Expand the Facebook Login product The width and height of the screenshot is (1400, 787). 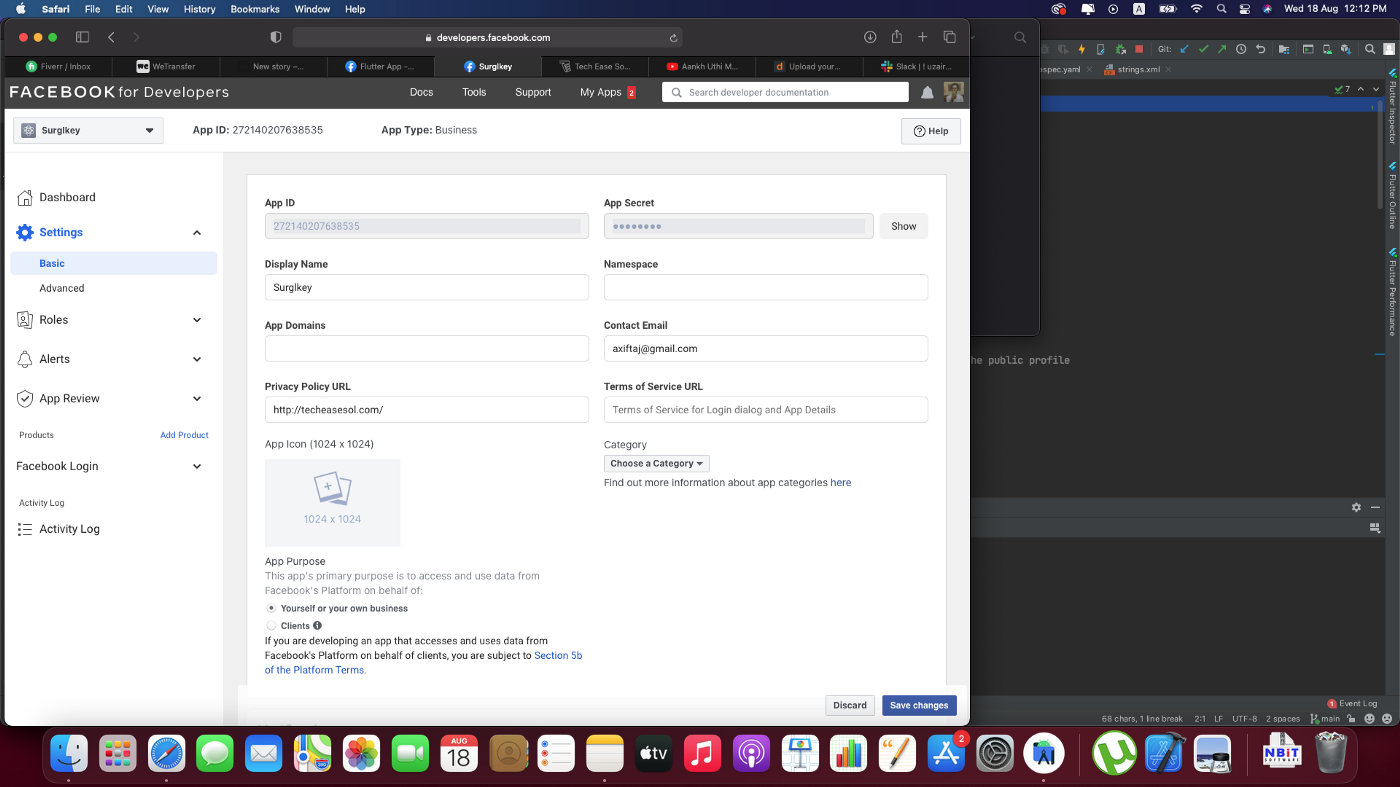pos(197,466)
